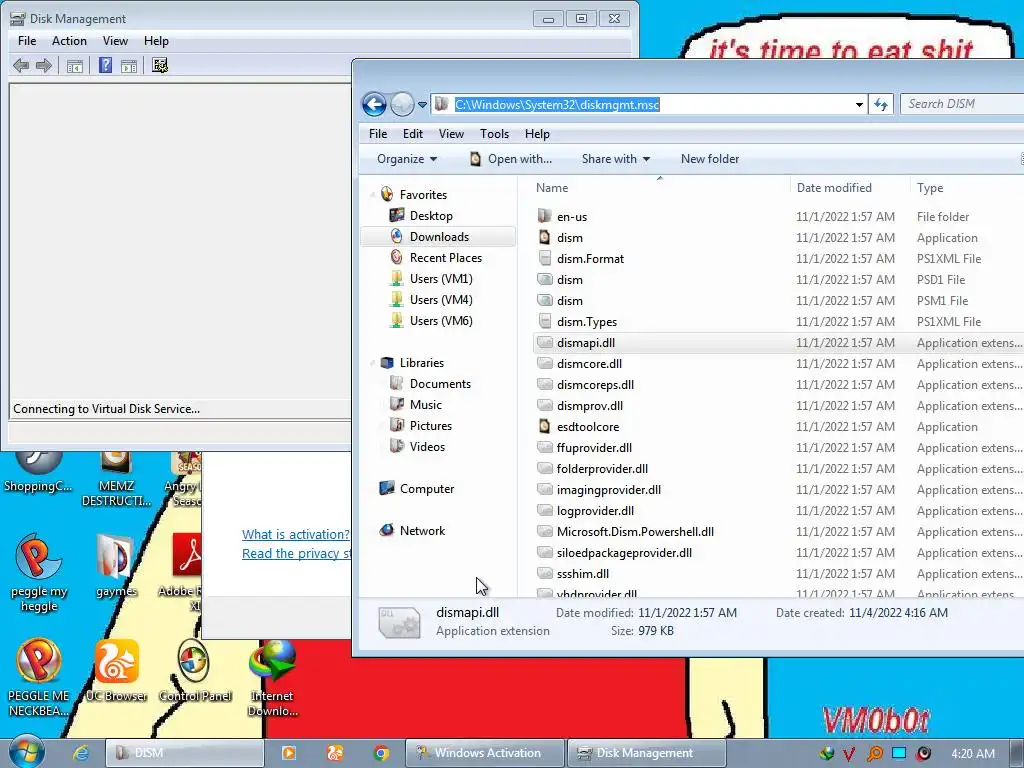
Task: Click 'What is activation?' link
Action: [x=296, y=534]
